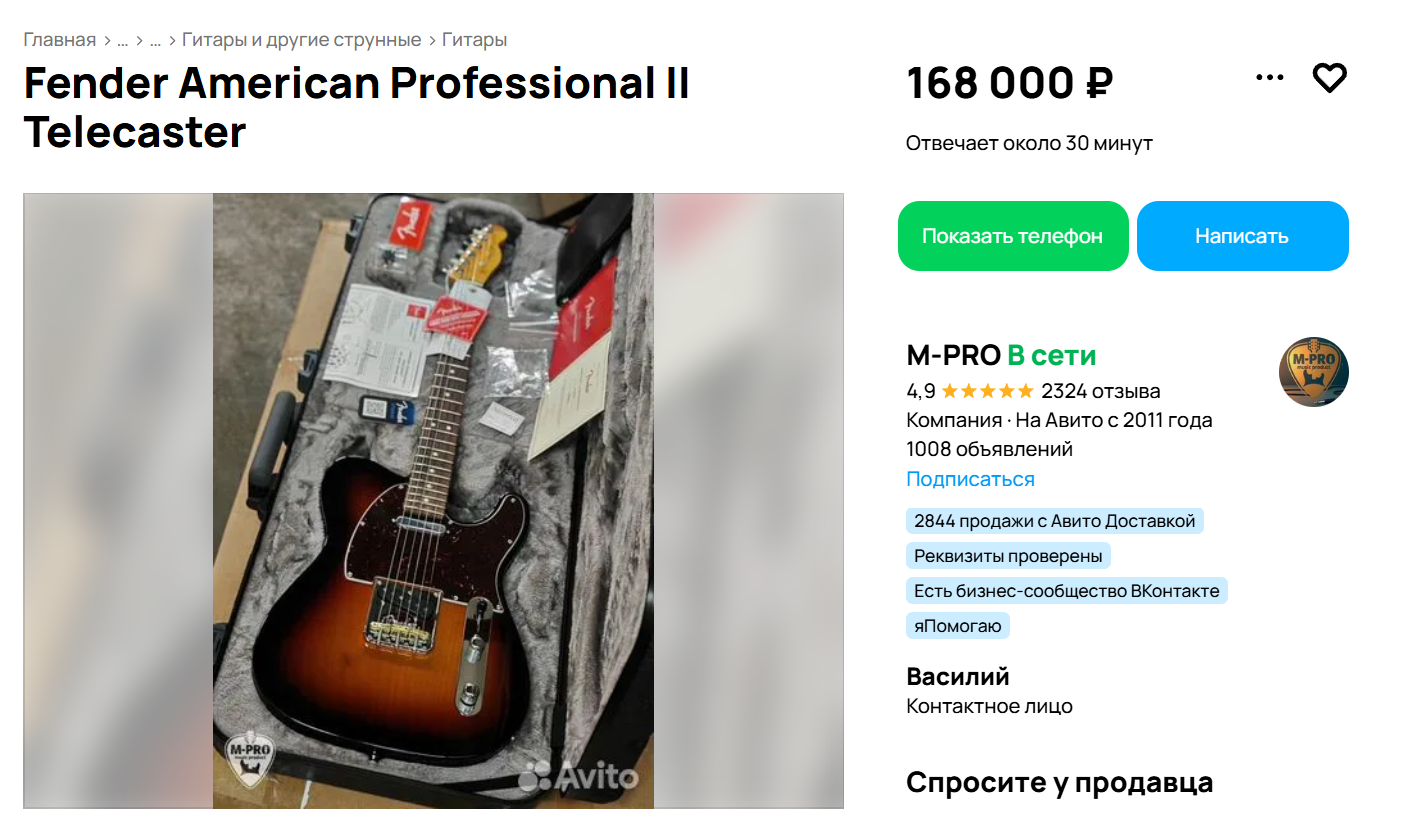
Task: Expand the first collapsed breadcrumb ellipsis
Action: point(122,40)
